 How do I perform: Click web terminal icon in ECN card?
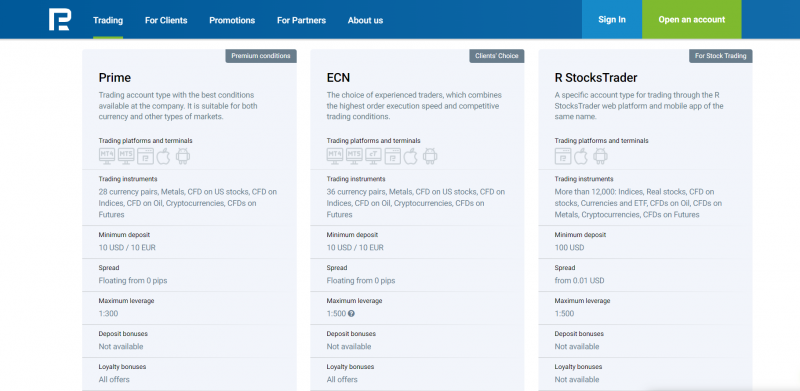pyautogui.click(x=393, y=156)
